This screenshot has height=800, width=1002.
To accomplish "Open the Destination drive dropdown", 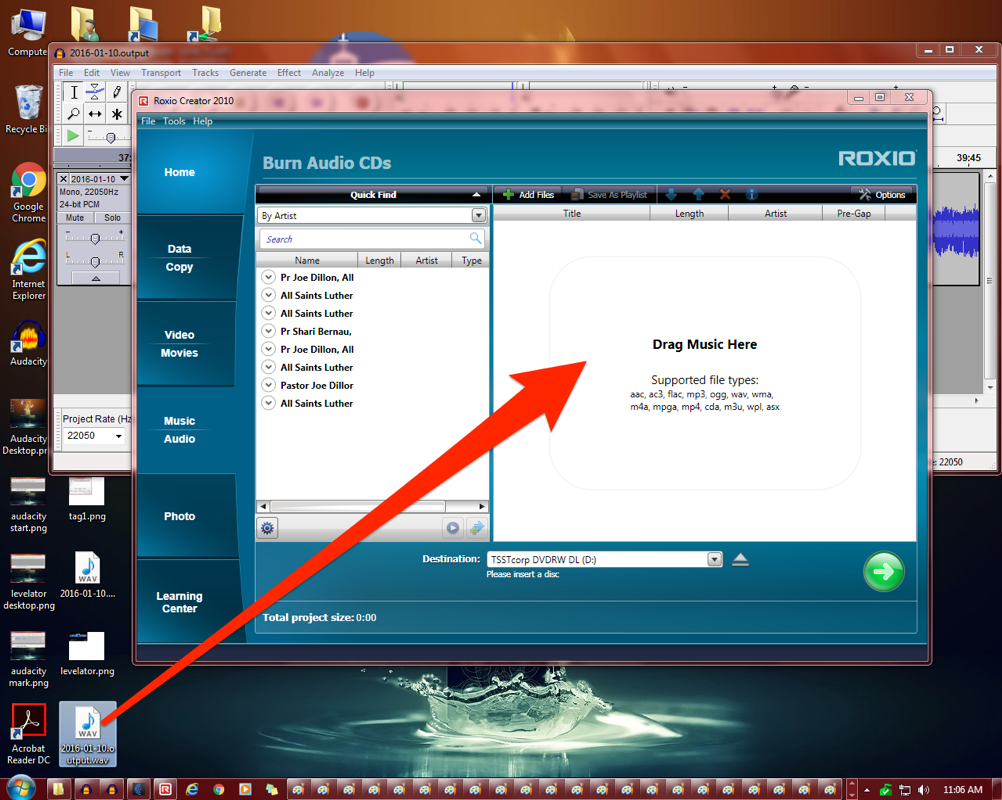I will [x=715, y=559].
